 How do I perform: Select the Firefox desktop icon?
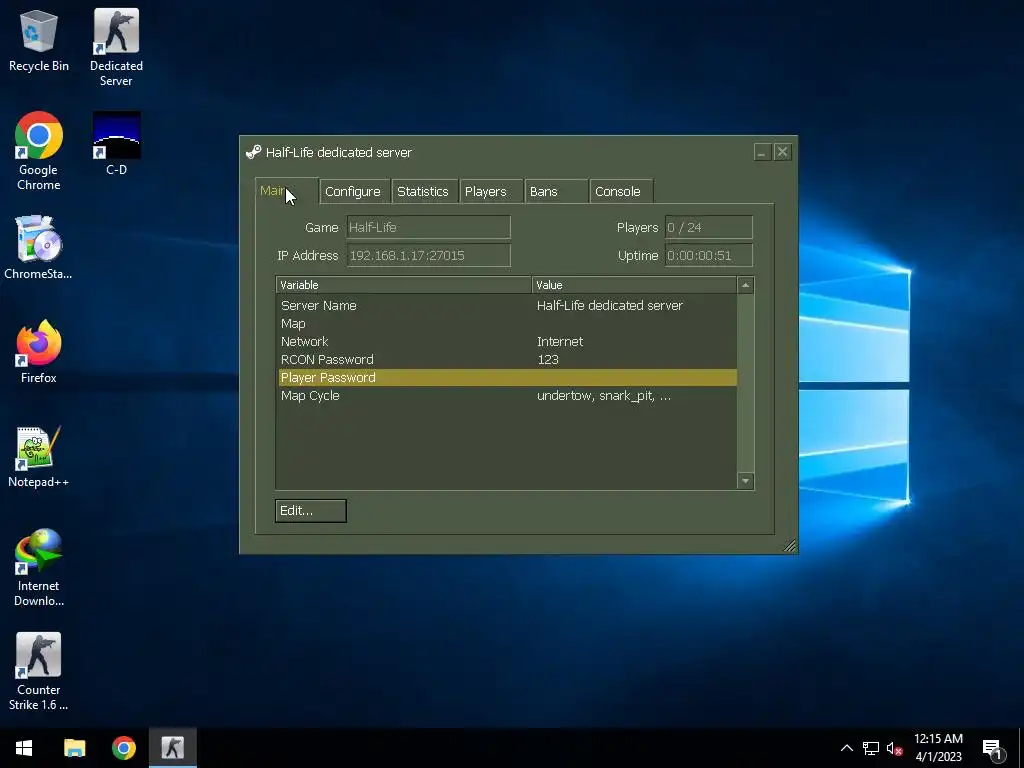(39, 351)
